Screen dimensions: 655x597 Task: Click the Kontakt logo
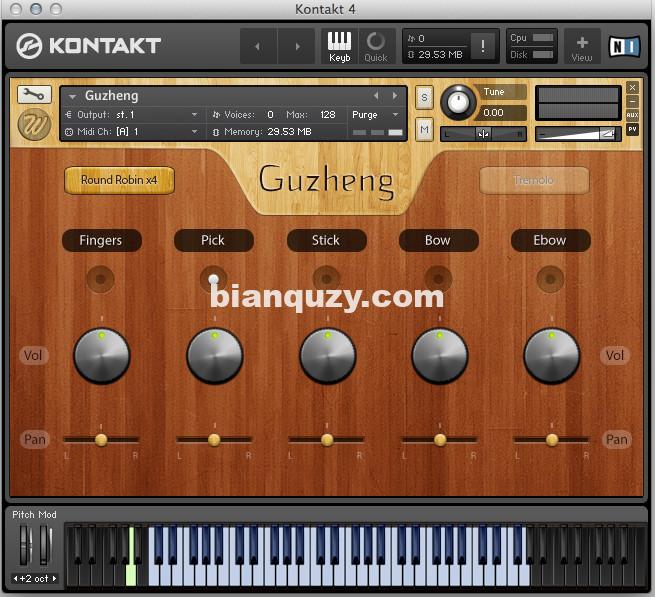click(x=89, y=46)
